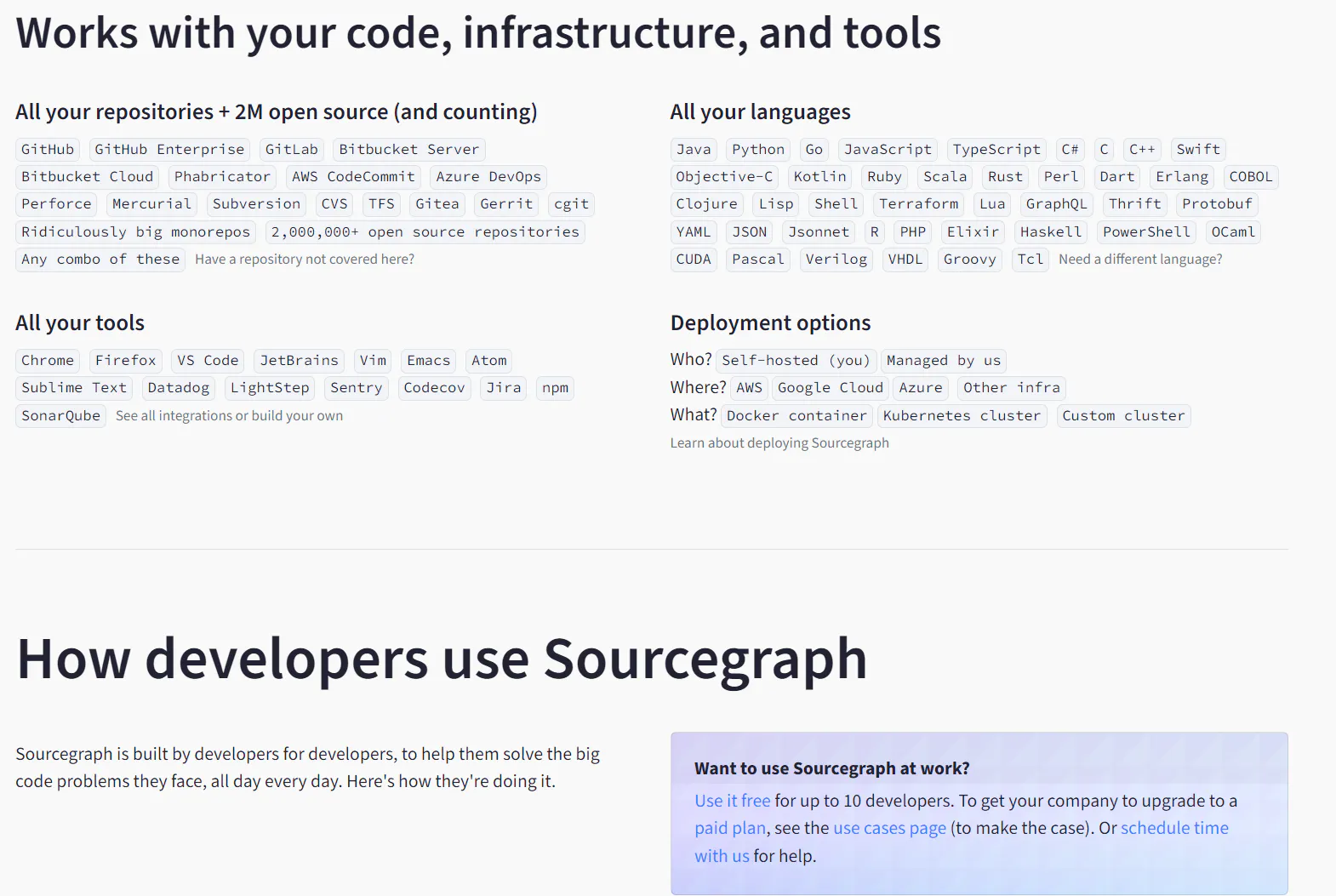Viewport: 1336px width, 896px height.
Task: Select the Bitbucket Cloud tag
Action: click(88, 176)
